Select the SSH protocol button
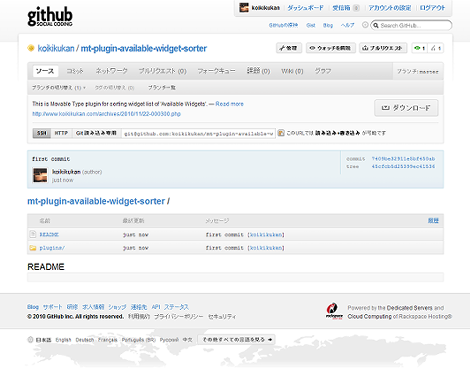This screenshot has width=470, height=368. click(x=42, y=133)
